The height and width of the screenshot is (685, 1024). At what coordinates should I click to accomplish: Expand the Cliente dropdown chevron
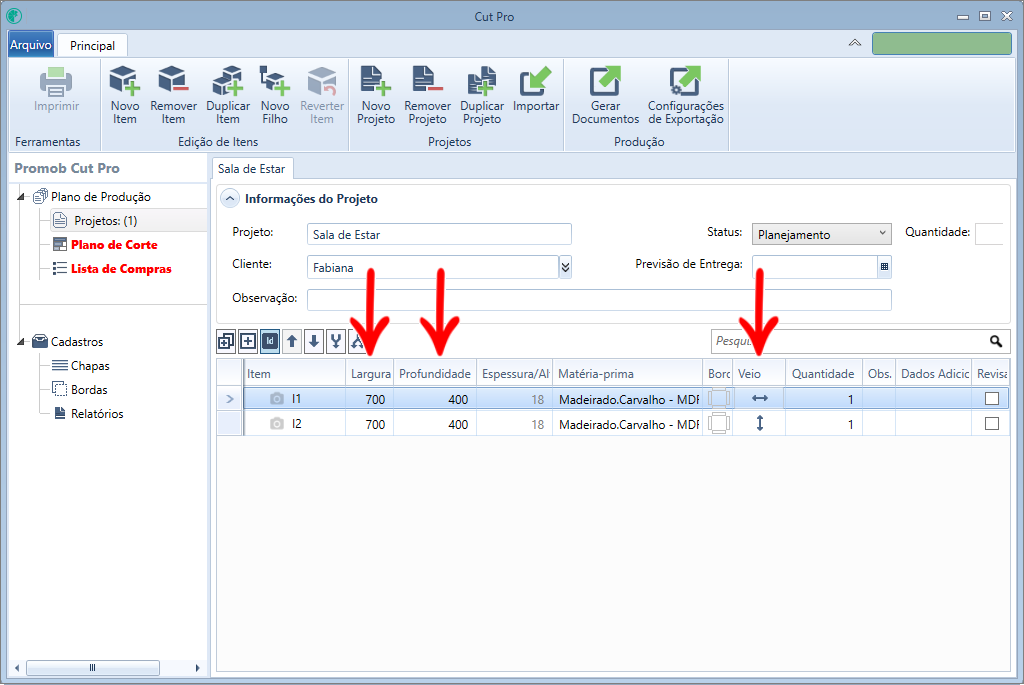coord(566,266)
